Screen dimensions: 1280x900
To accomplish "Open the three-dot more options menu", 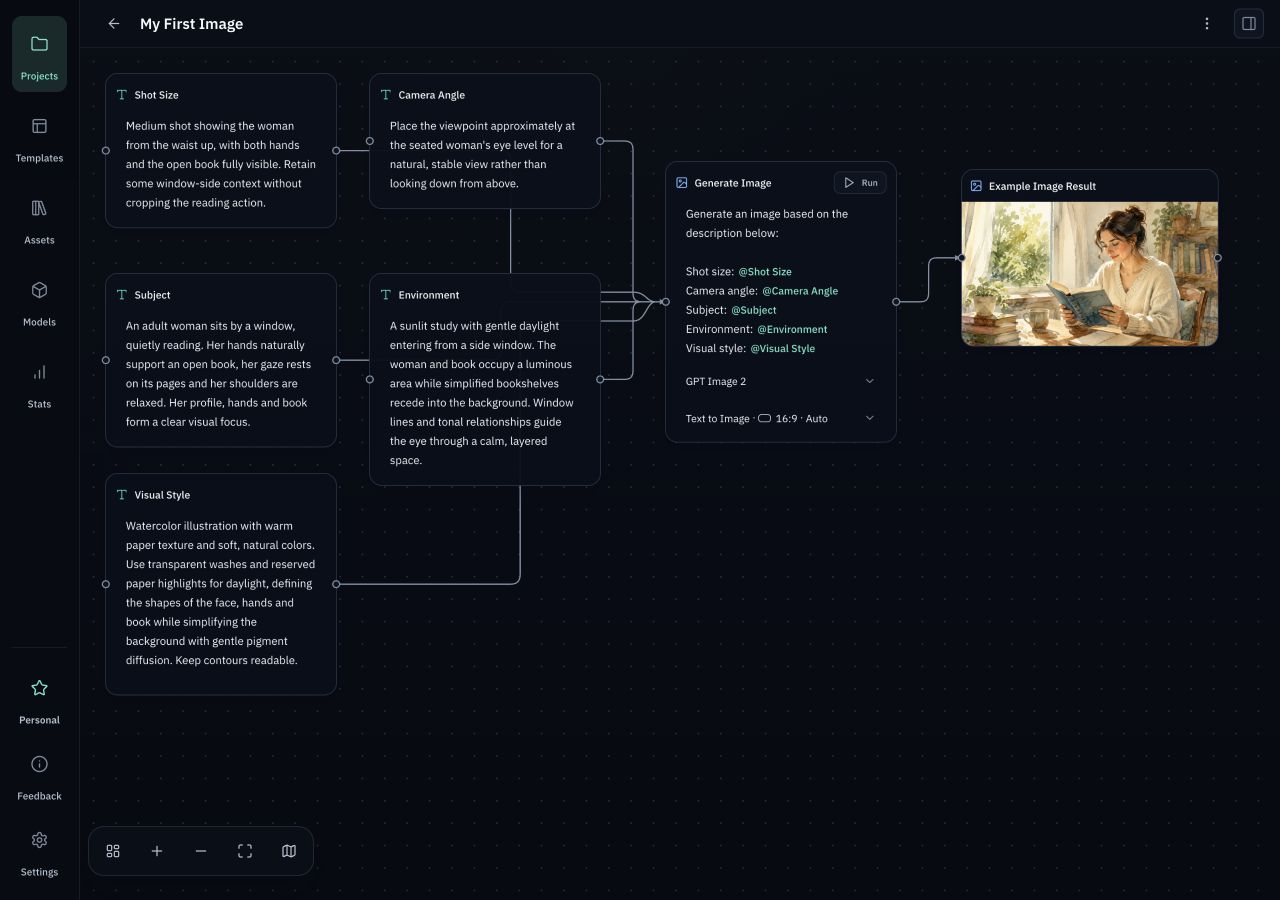I will [x=1207, y=24].
